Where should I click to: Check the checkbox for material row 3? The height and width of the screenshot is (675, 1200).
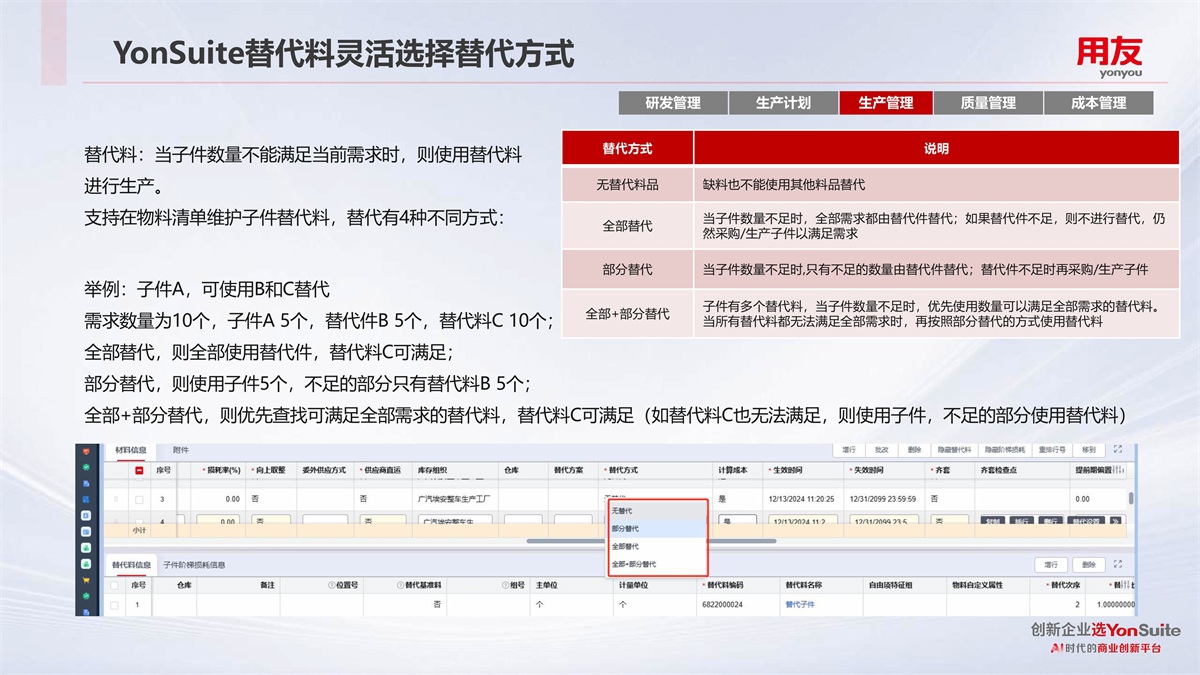(139, 498)
